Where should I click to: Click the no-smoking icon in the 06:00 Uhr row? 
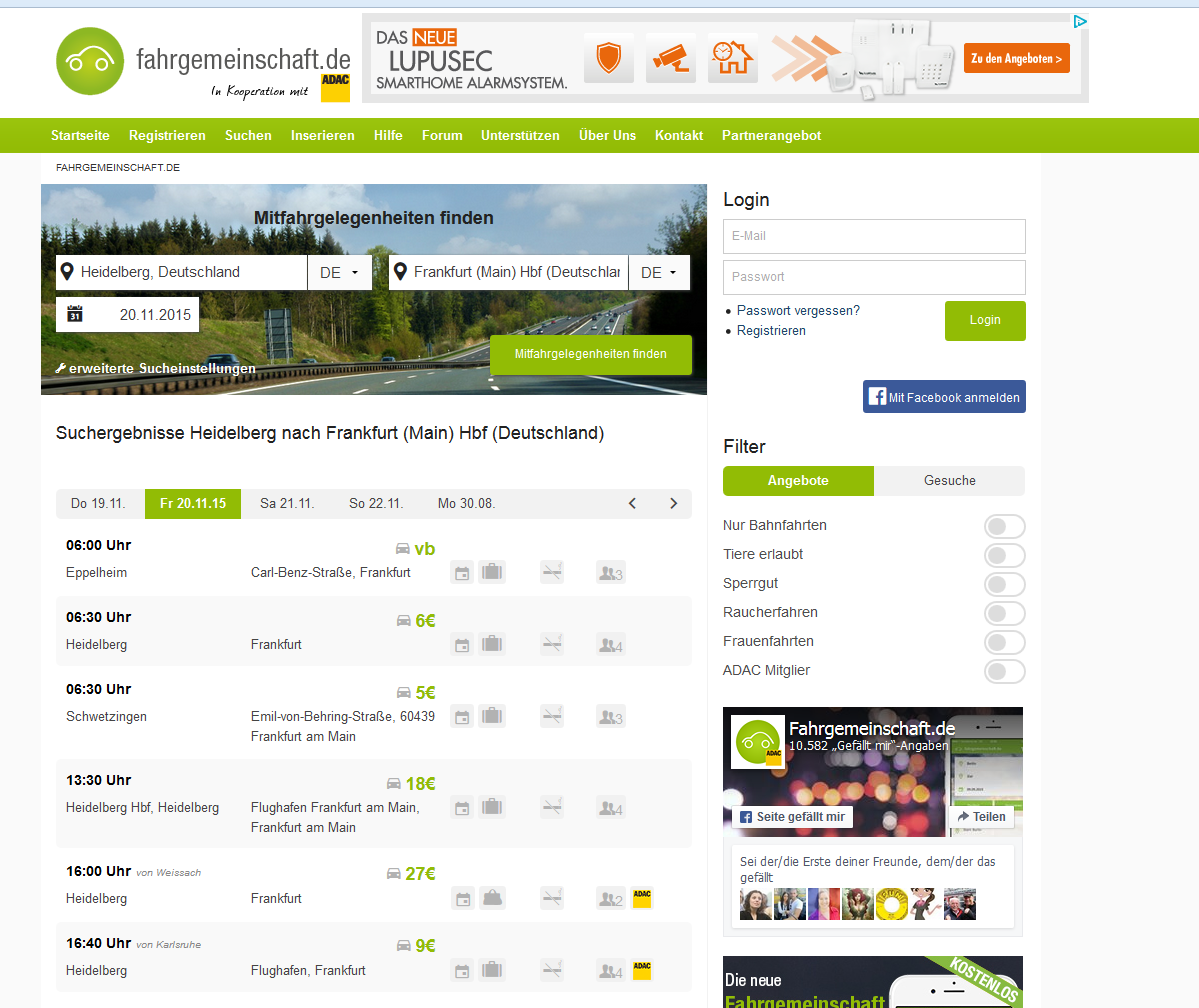[552, 572]
